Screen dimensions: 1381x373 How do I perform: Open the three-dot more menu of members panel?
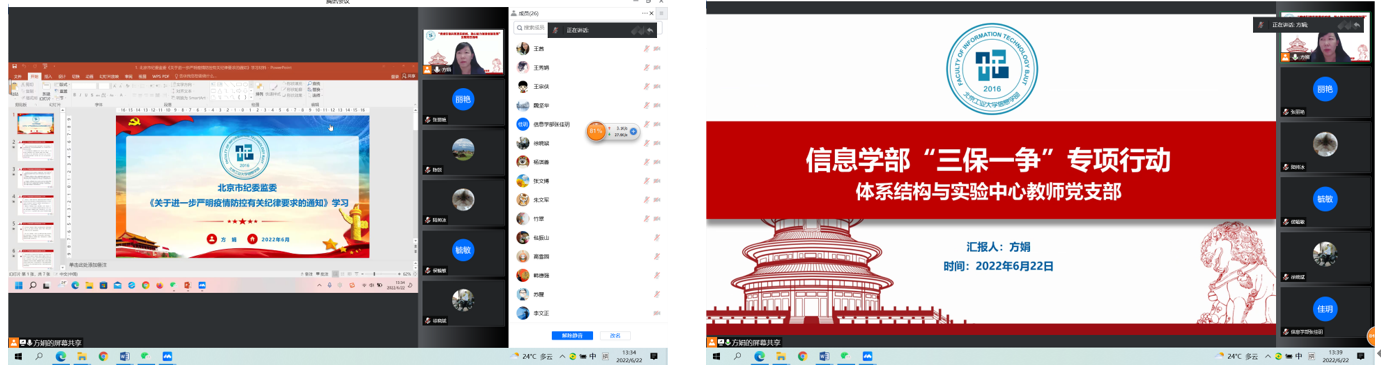pyautogui.click(x=645, y=13)
